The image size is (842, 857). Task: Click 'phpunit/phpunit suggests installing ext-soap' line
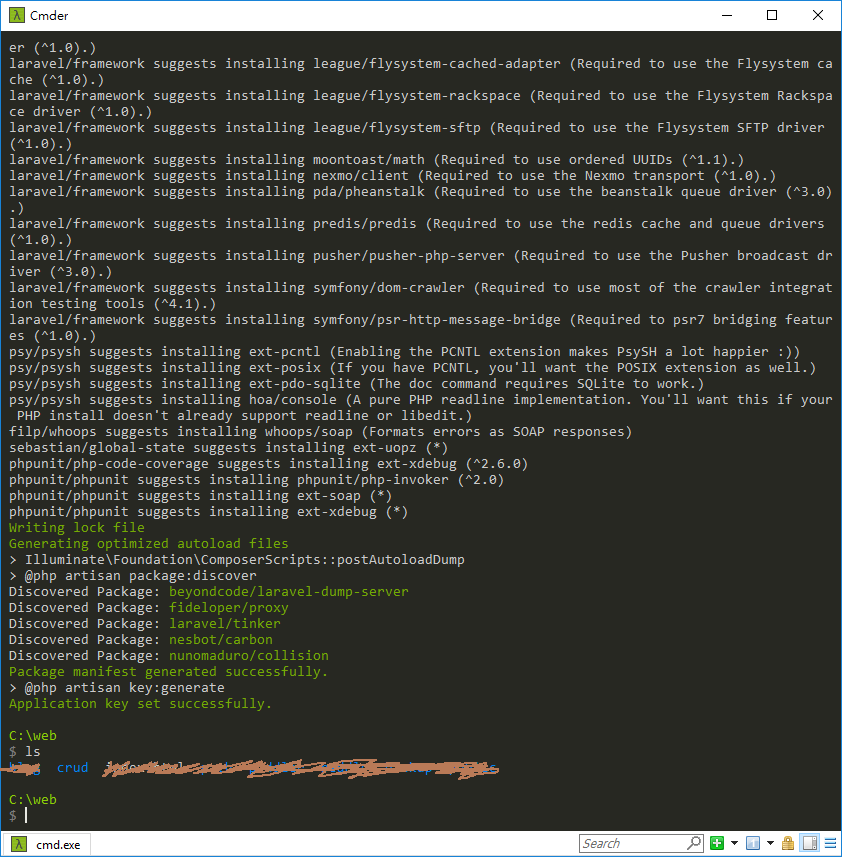tap(201, 496)
